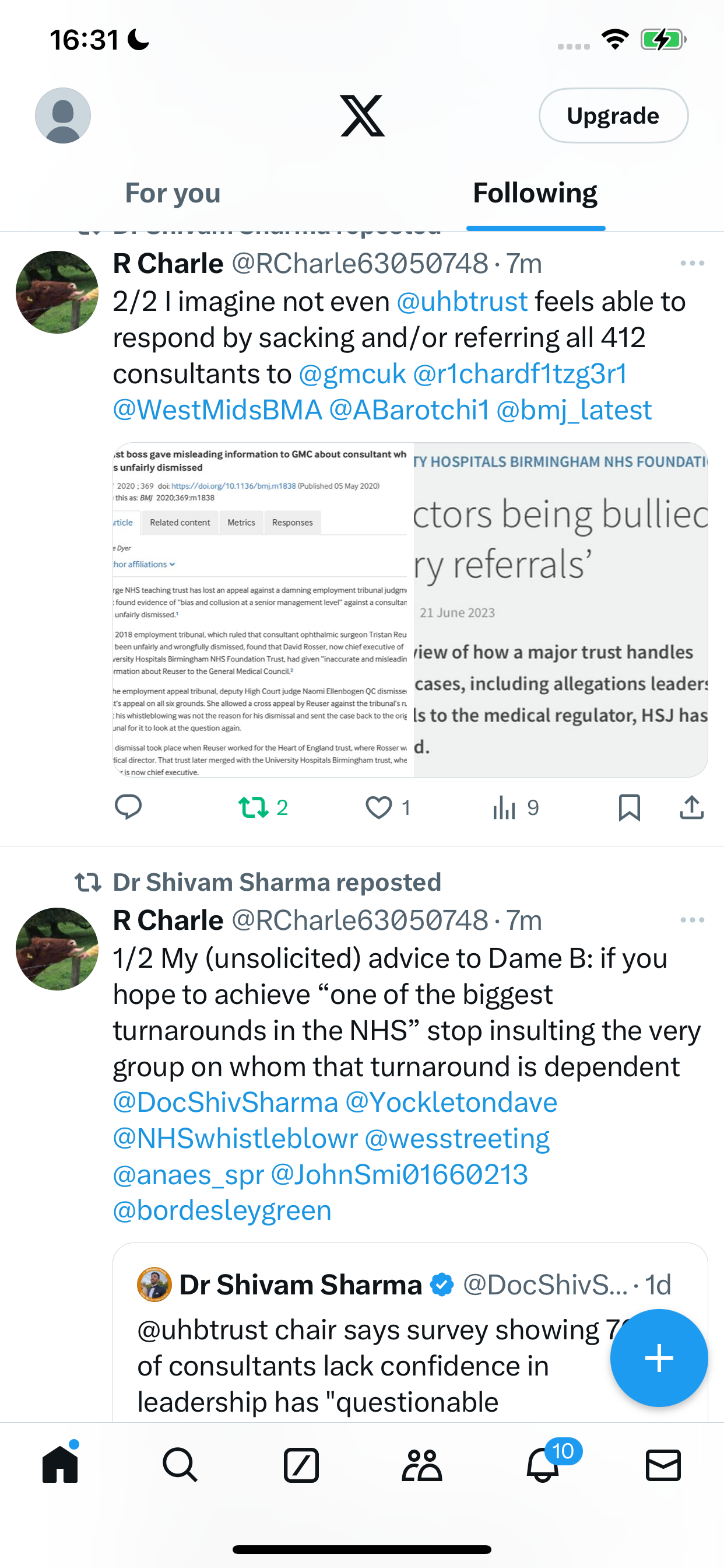Reply to the 2/2 post
Image resolution: width=724 pixels, height=1568 pixels.
(x=128, y=807)
